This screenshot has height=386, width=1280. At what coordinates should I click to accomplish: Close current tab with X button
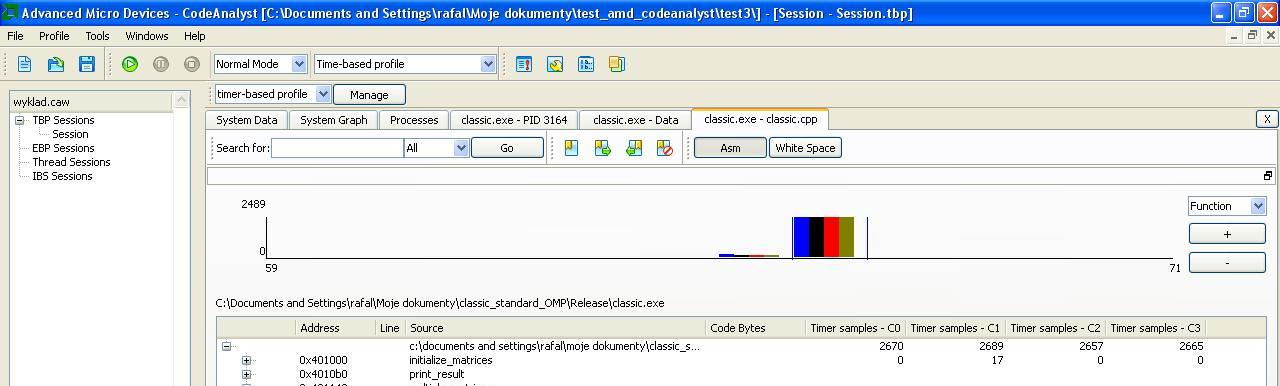1267,119
